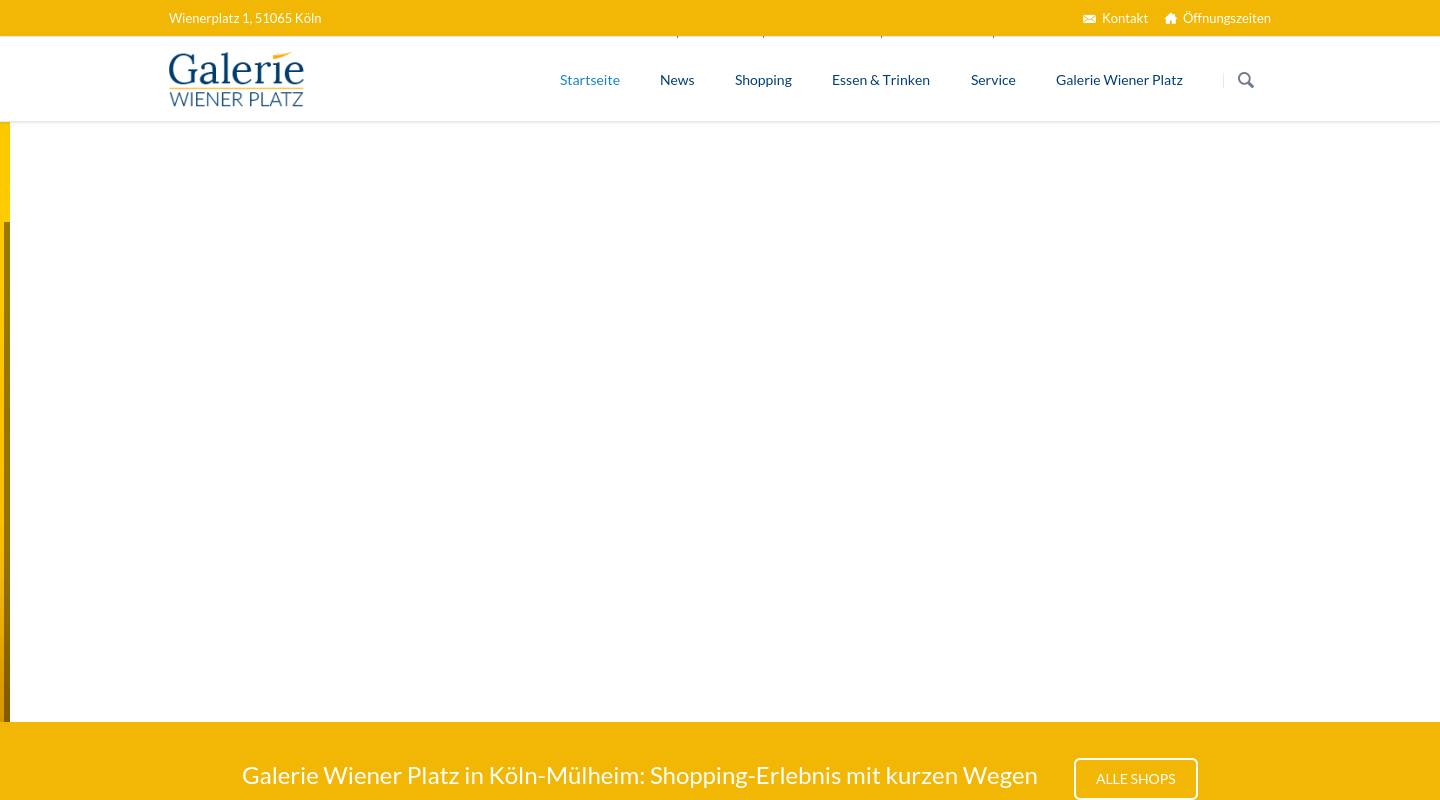Image resolution: width=1440 pixels, height=800 pixels.
Task: Click the address Wienerplatz 1, 51065 Köln
Action: pos(245,18)
